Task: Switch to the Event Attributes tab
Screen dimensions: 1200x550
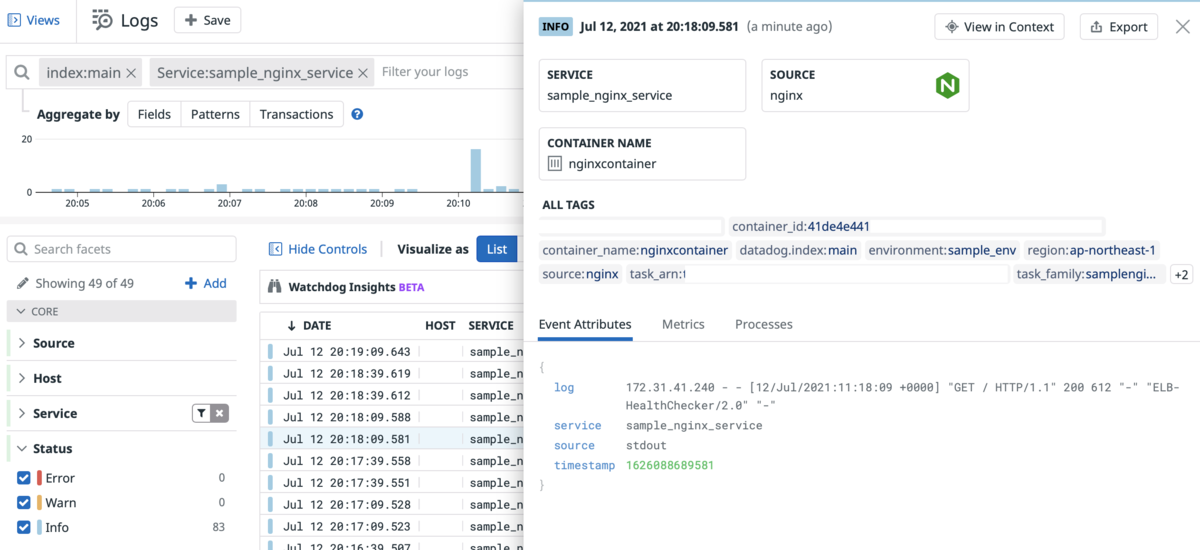Action: pyautogui.click(x=585, y=324)
